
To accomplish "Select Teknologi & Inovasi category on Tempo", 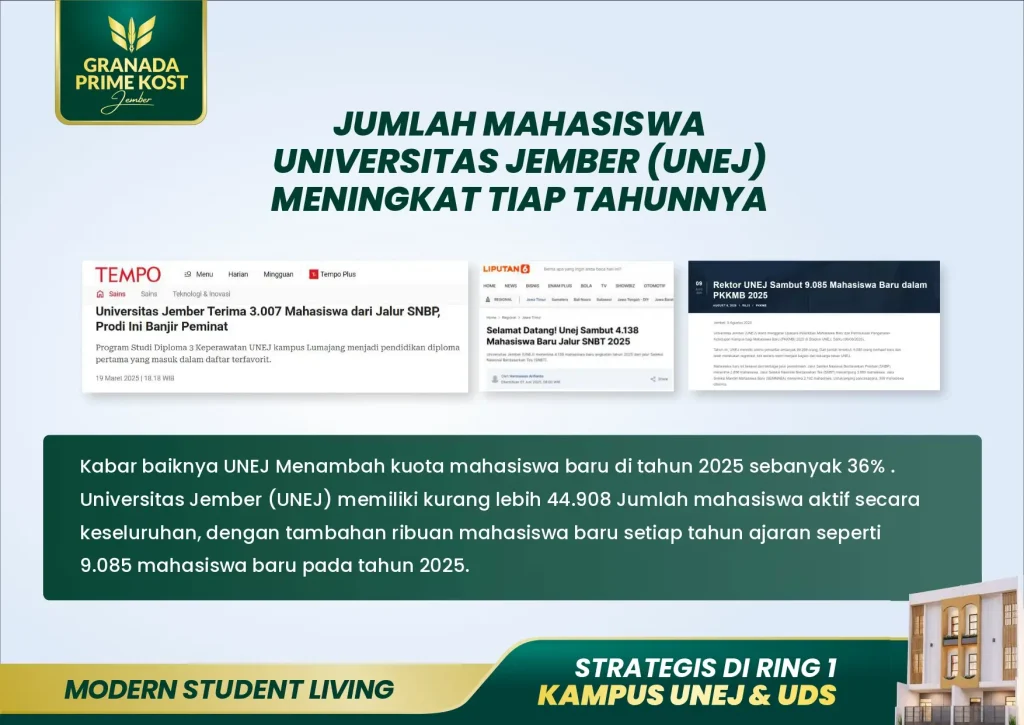I will (202, 294).
